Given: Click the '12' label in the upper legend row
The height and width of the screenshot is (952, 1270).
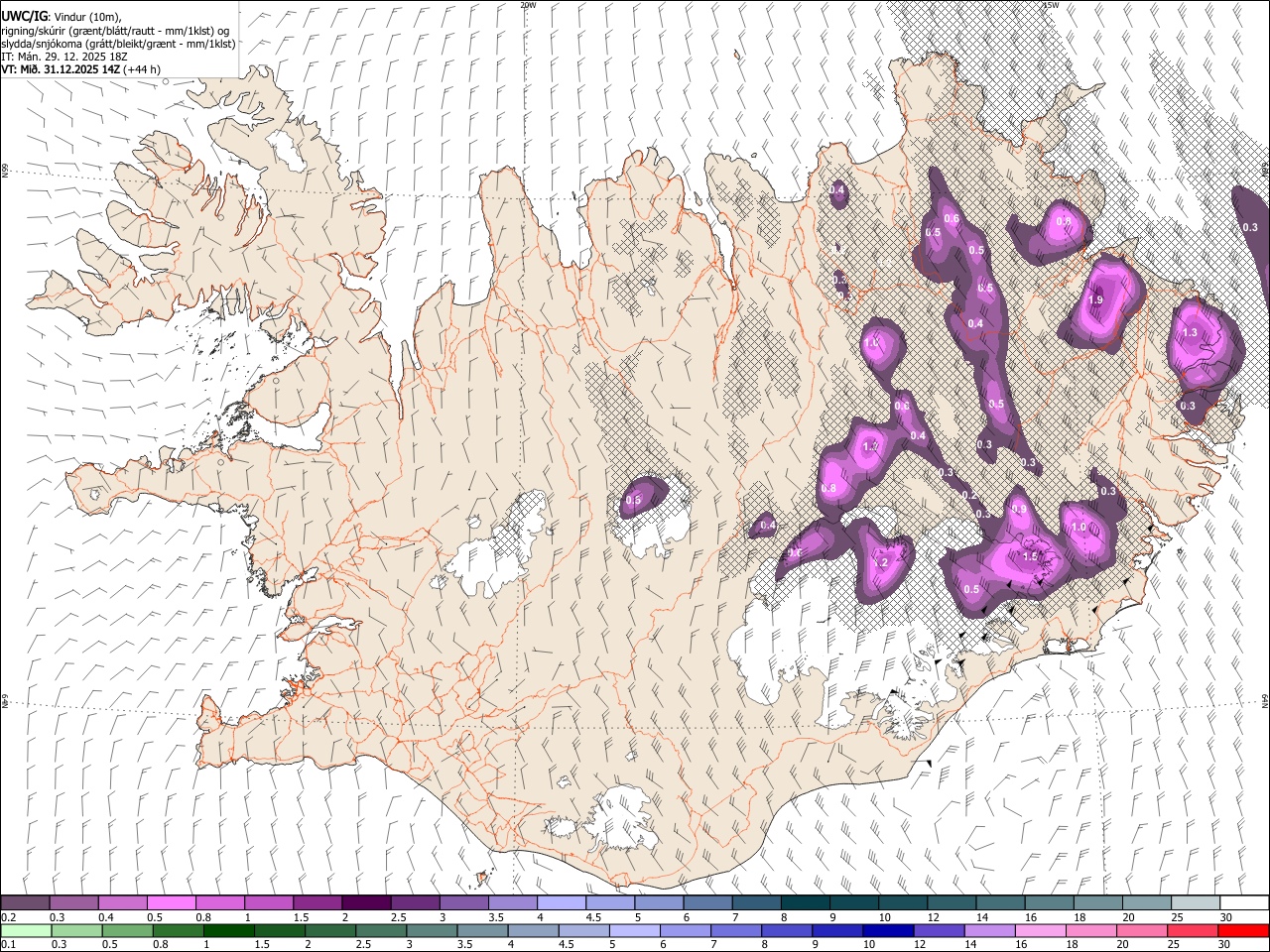Looking at the screenshot, I should click(x=934, y=917).
